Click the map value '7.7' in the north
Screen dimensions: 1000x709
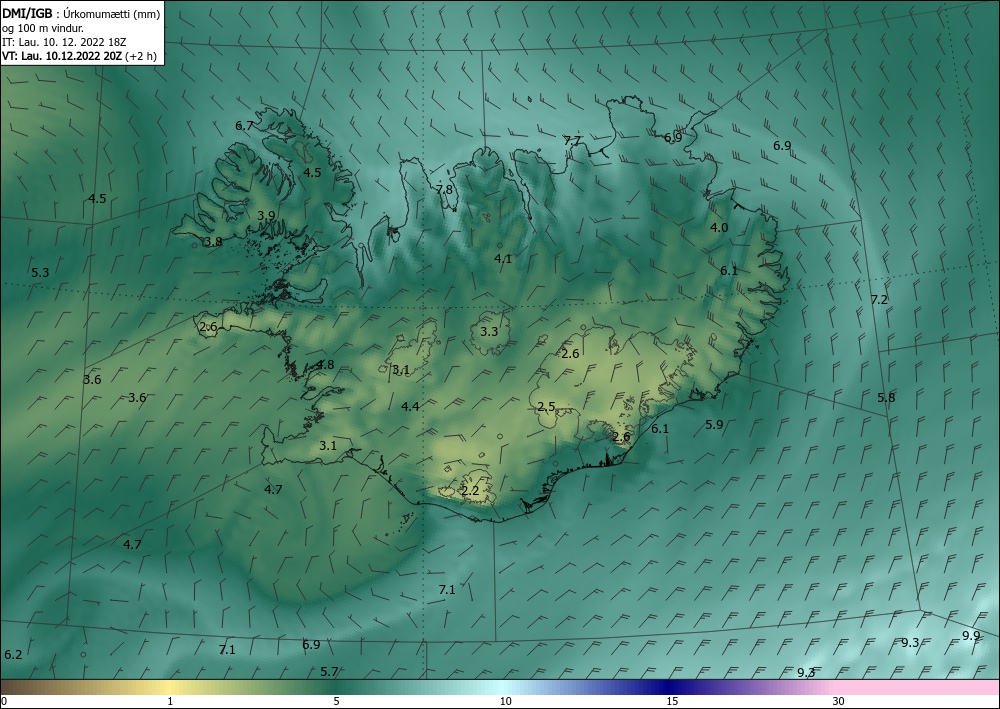click(572, 140)
